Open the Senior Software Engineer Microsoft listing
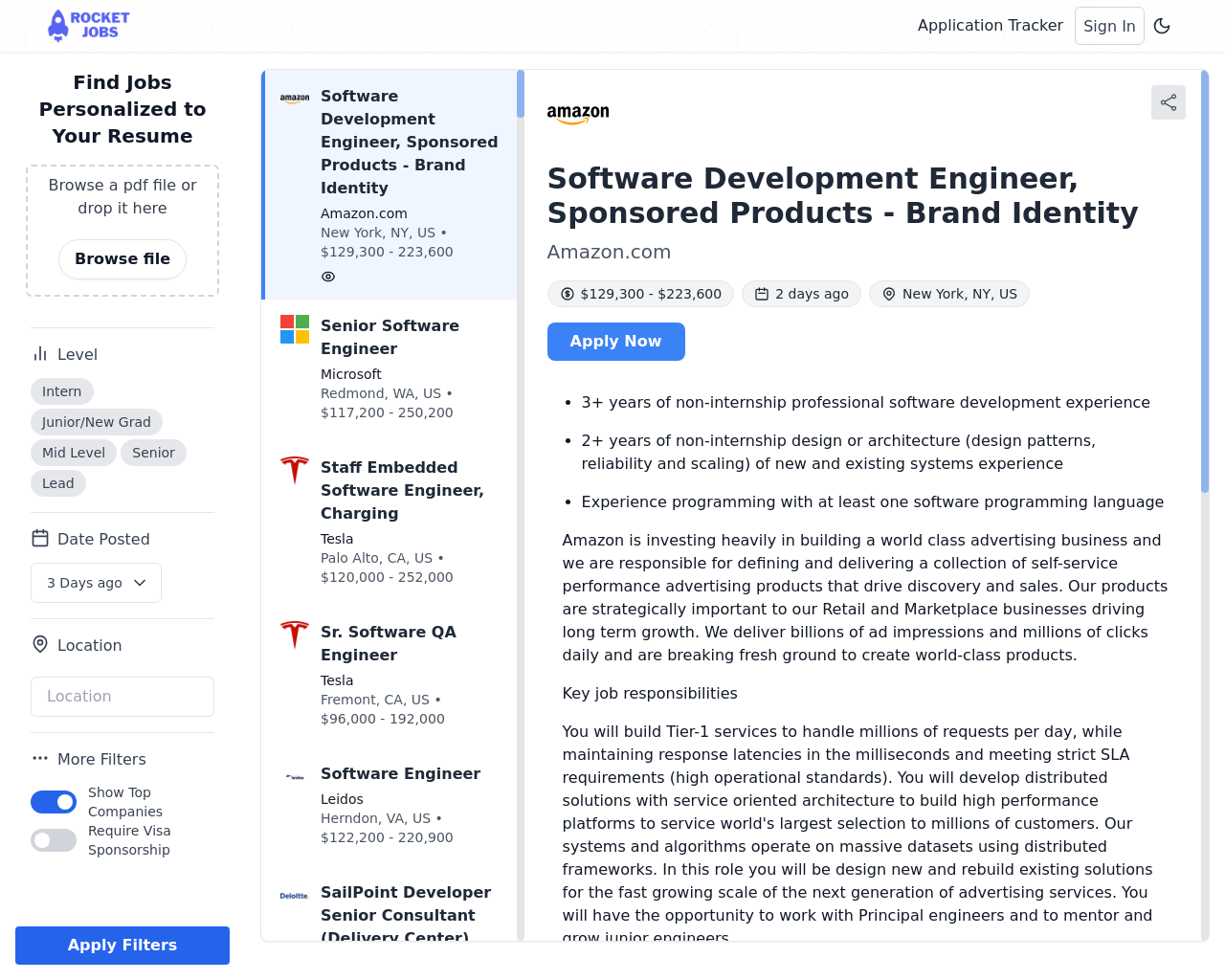The width and height of the screenshot is (1225, 980). [390, 369]
